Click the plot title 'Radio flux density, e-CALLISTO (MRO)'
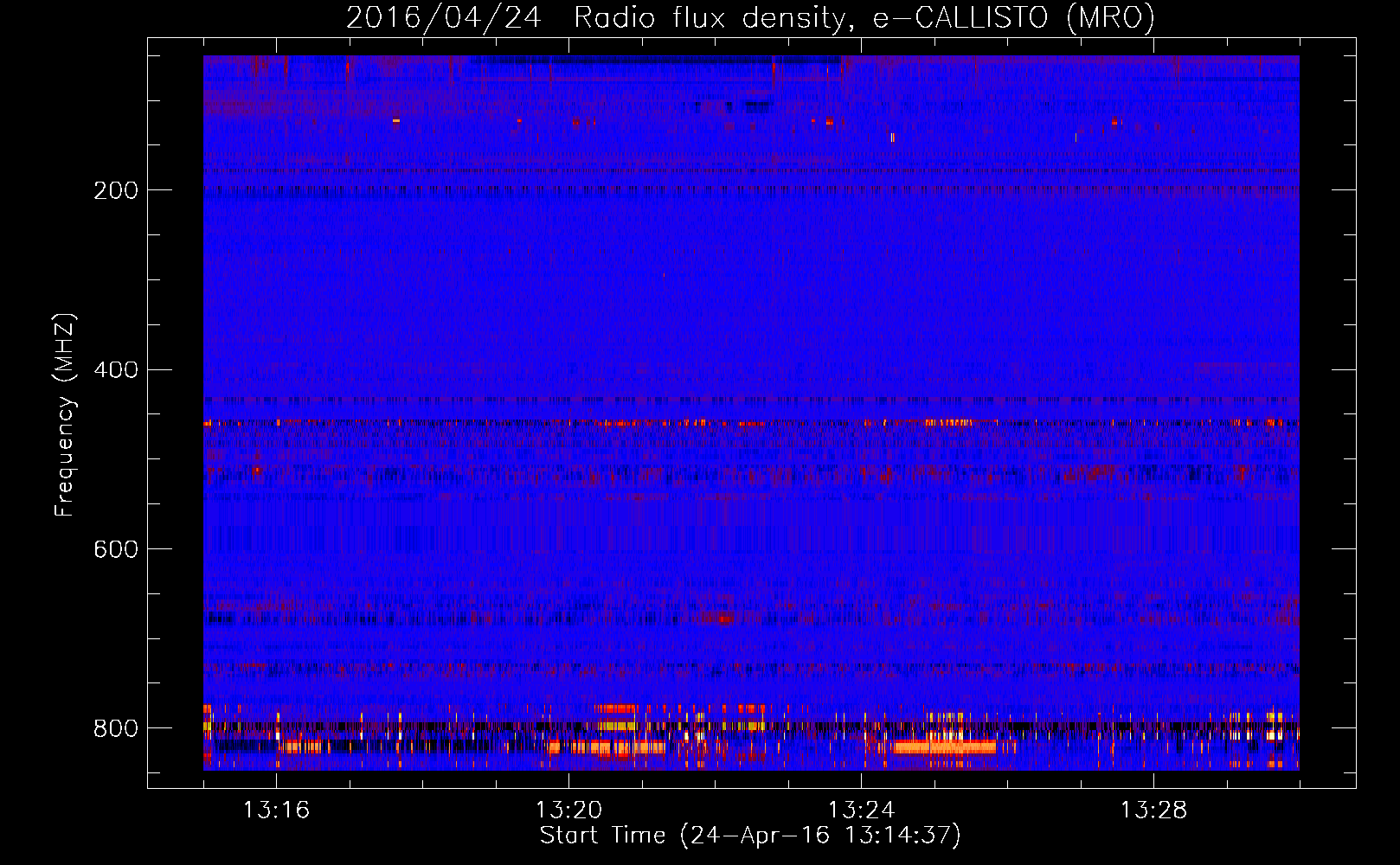Viewport: 1400px width, 865px height. click(x=864, y=17)
